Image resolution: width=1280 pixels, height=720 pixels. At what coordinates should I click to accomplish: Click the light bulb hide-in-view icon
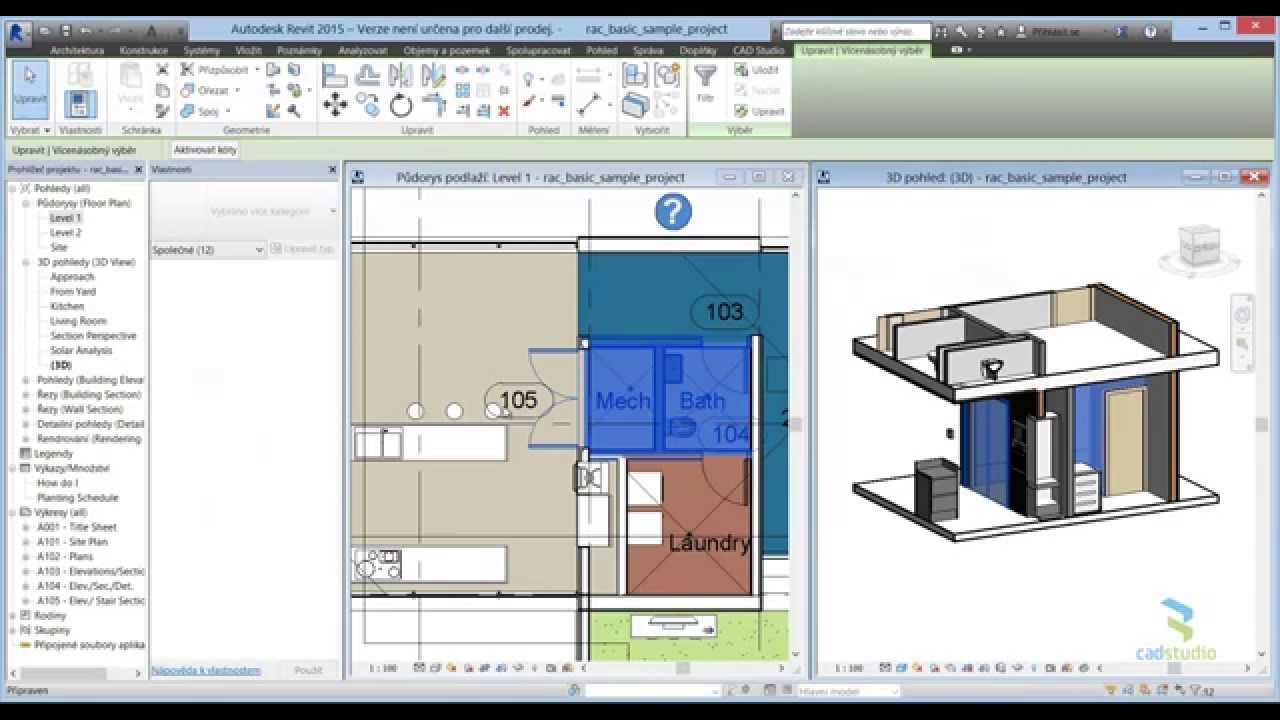[x=529, y=78]
